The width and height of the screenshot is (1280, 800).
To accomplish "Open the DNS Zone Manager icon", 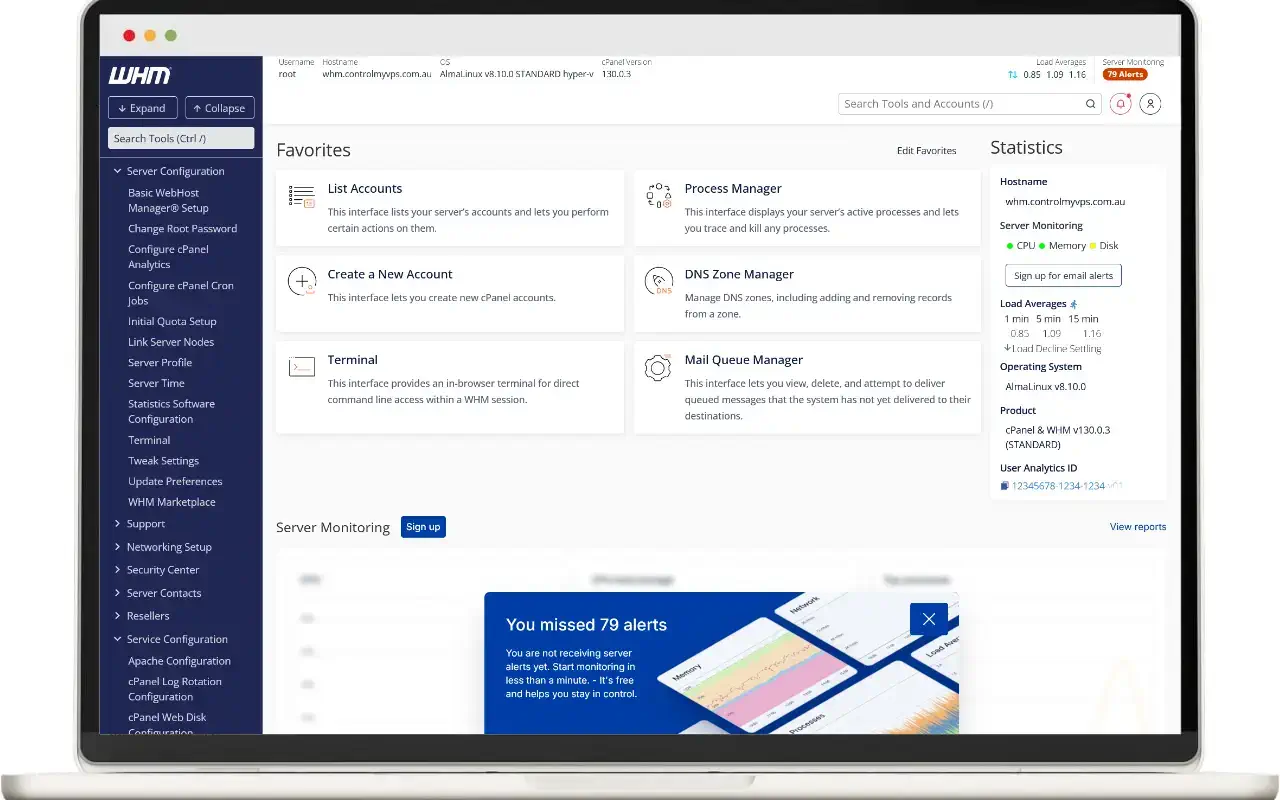I will coord(658,282).
